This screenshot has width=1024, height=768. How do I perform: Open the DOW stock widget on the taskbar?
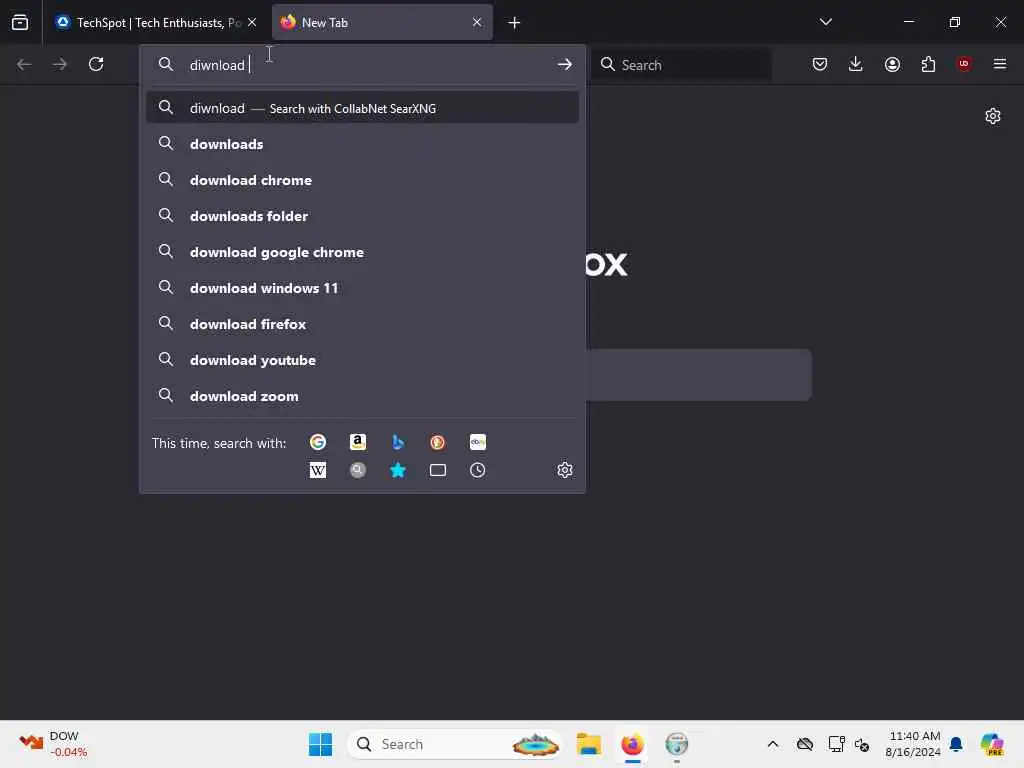point(54,744)
